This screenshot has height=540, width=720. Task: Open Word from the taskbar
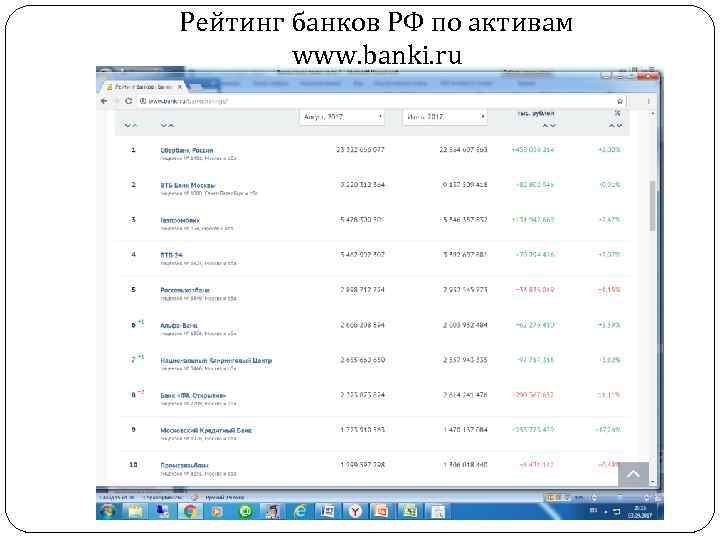pos(327,511)
